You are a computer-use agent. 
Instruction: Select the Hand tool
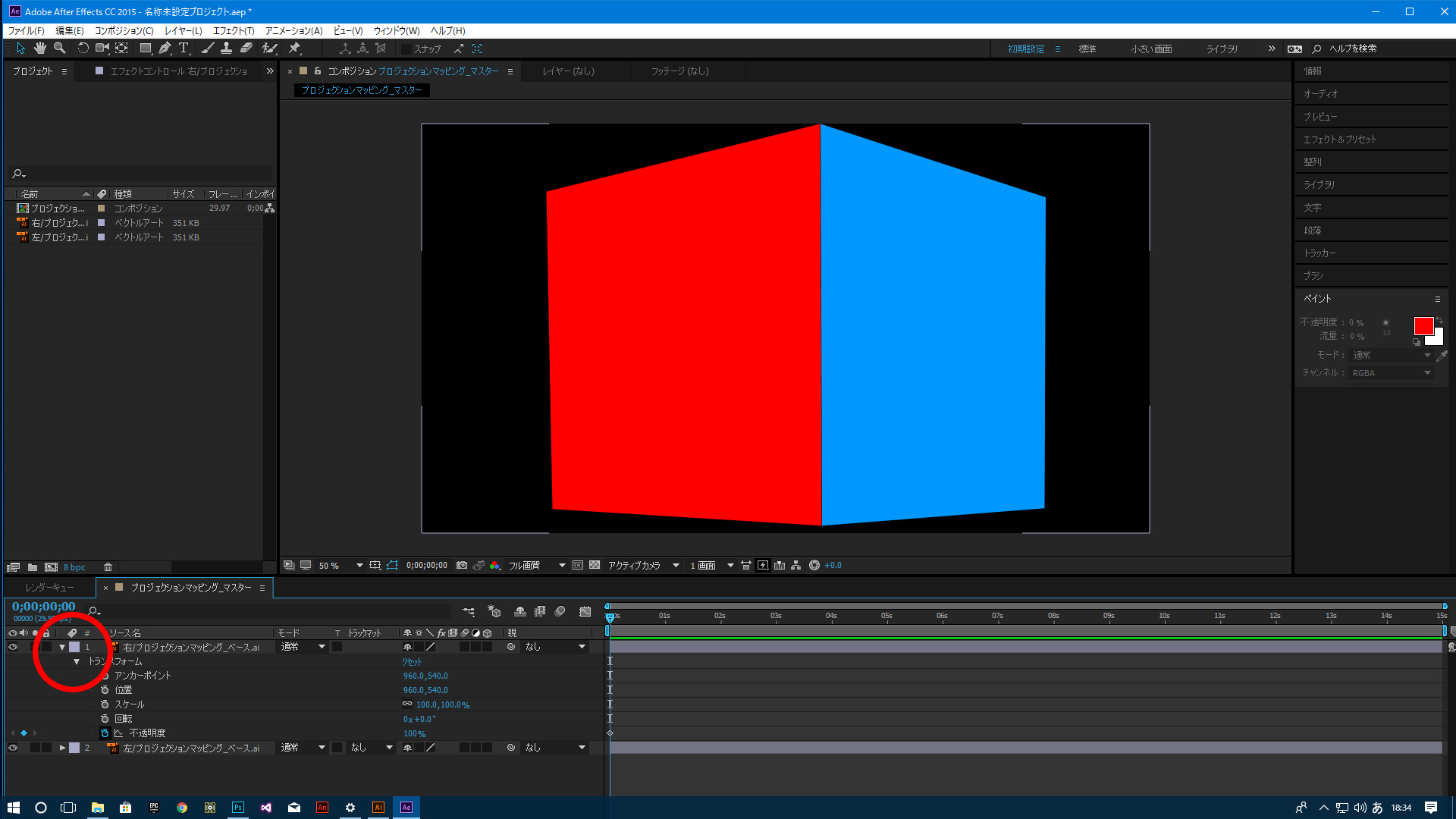point(39,48)
